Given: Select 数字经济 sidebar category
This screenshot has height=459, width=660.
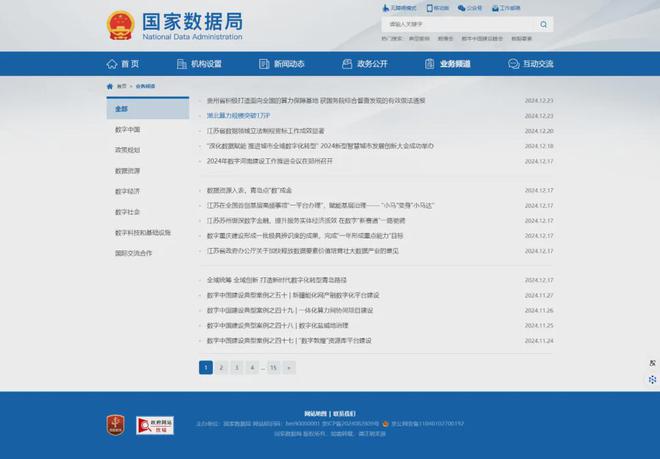Looking at the screenshot, I should point(128,192).
